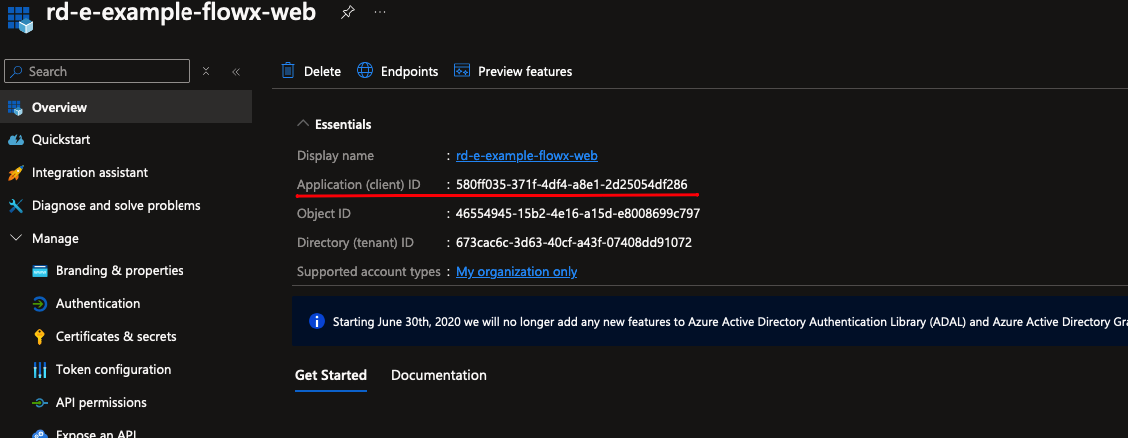
Task: Click the API permissions icon
Action: pyautogui.click(x=40, y=403)
